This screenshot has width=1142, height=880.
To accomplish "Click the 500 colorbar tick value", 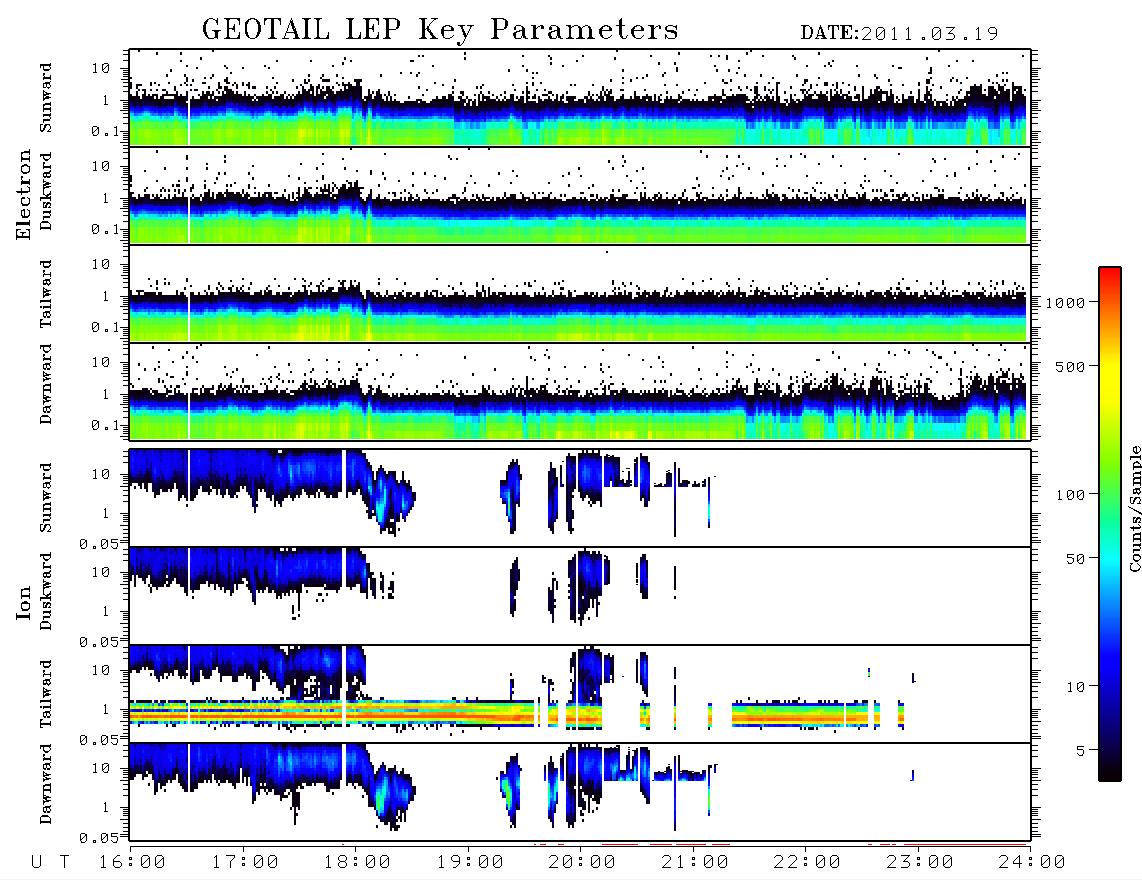I will click(x=1071, y=366).
